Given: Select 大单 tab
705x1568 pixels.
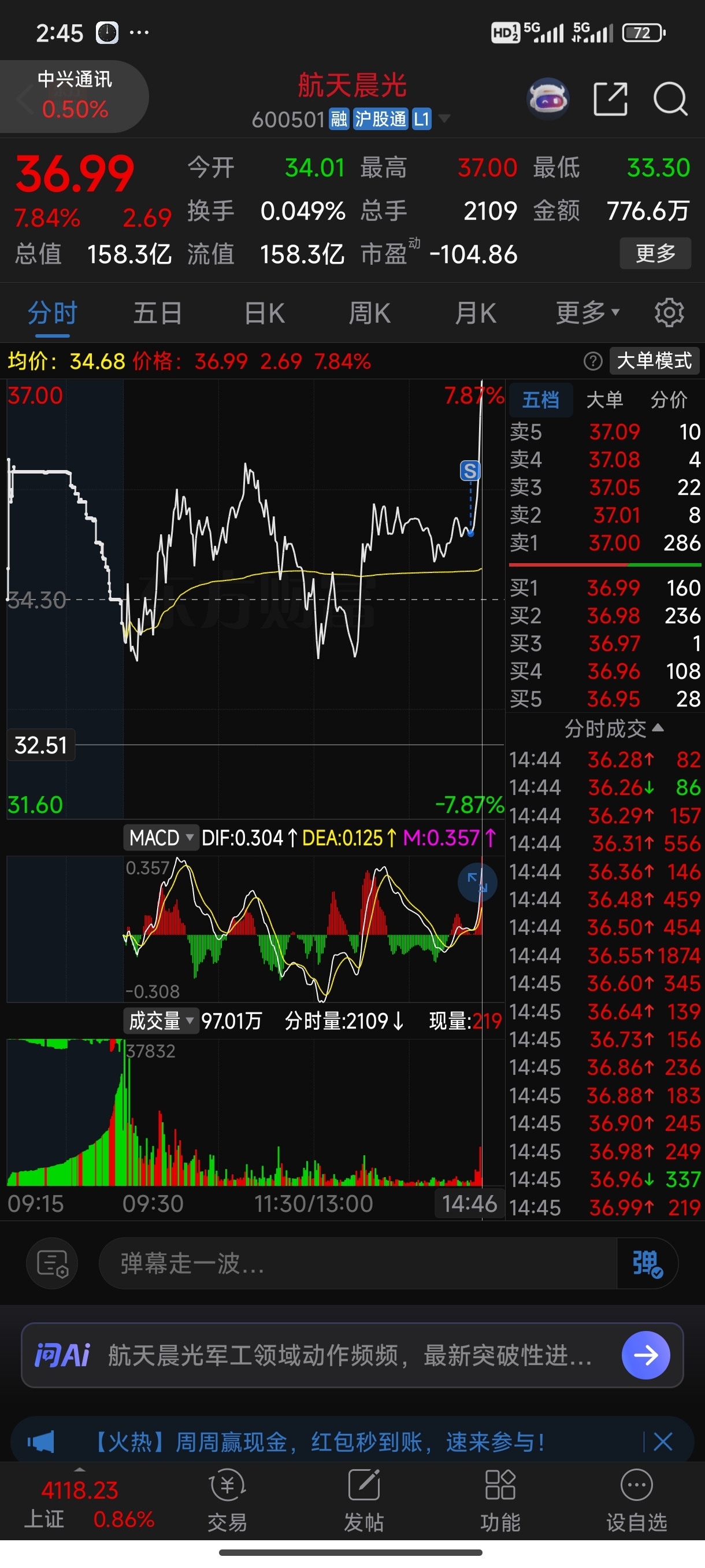Looking at the screenshot, I should pos(604,400).
